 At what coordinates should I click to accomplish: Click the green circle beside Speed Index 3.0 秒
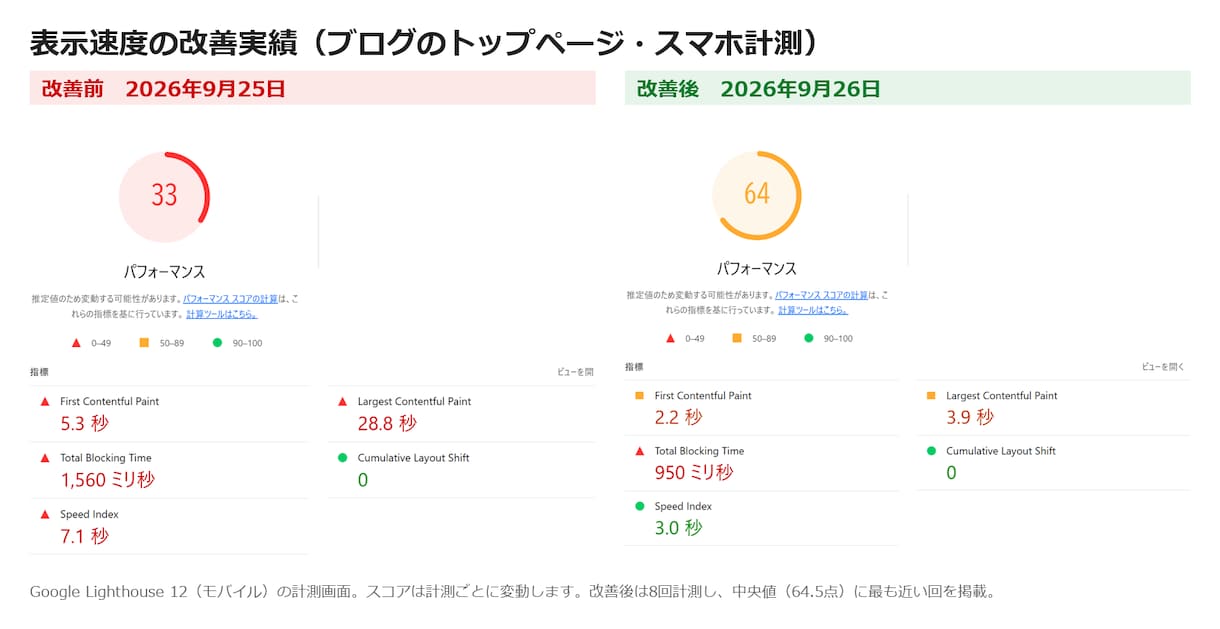tap(640, 506)
